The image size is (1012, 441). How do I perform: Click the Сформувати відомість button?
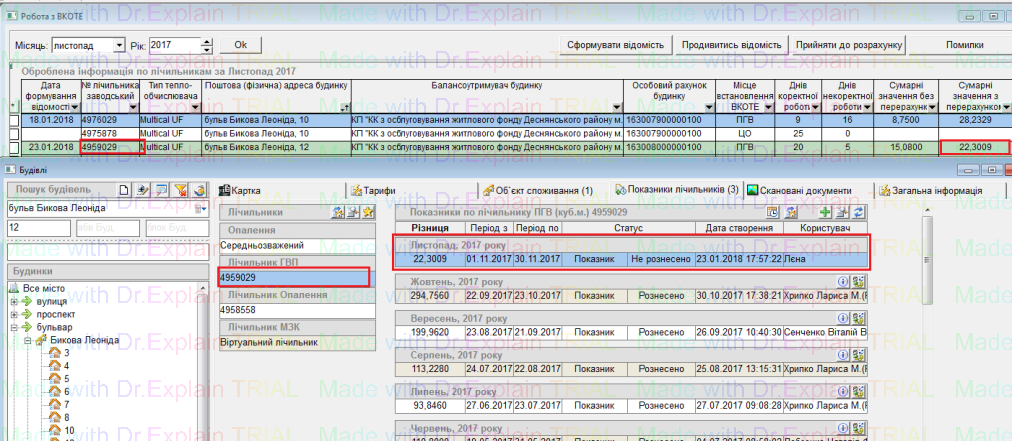click(615, 45)
